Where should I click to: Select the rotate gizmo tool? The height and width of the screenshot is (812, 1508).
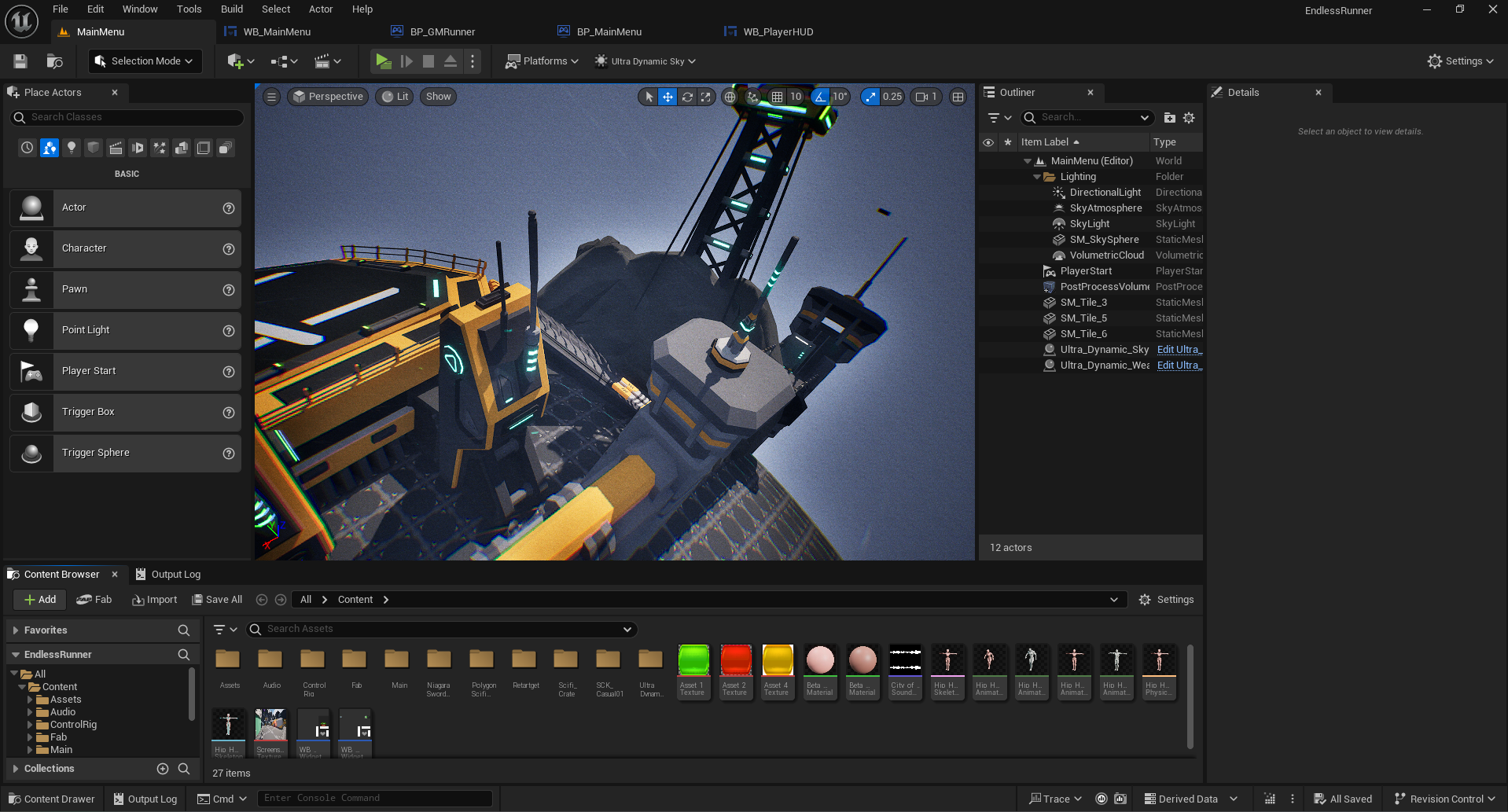[x=687, y=97]
